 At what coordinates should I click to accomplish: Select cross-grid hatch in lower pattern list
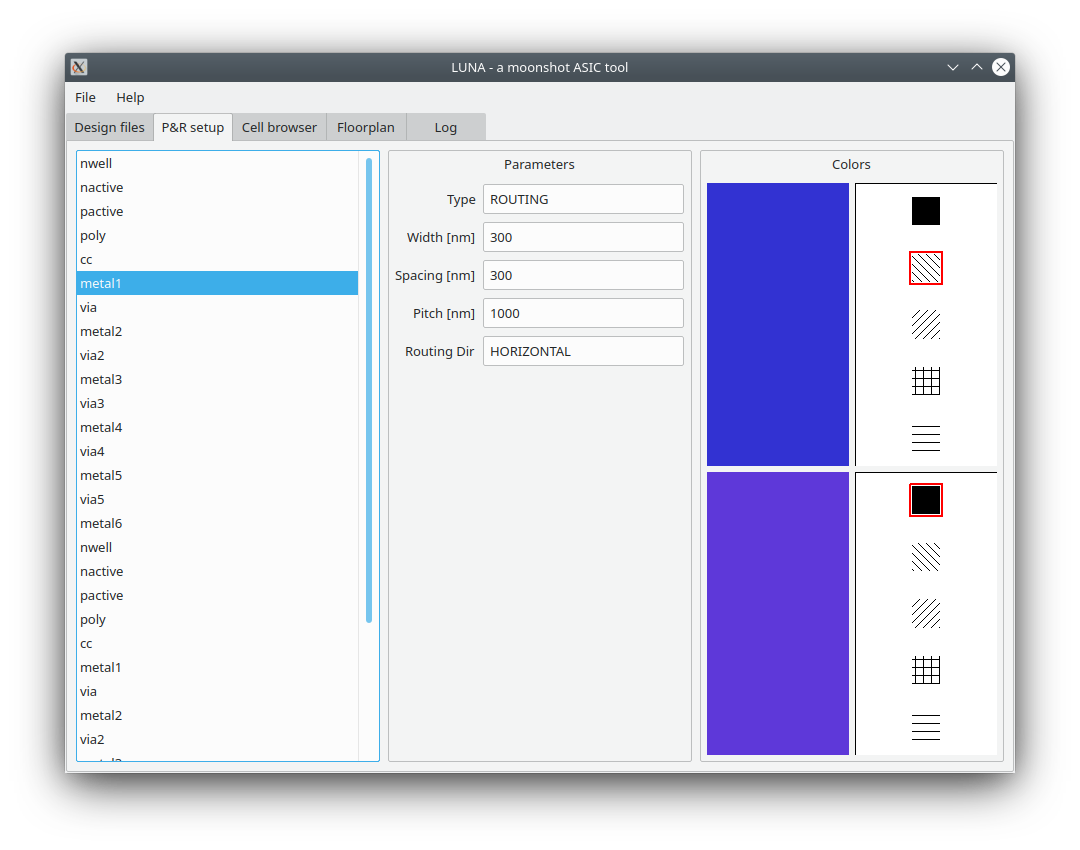[x=925, y=670]
